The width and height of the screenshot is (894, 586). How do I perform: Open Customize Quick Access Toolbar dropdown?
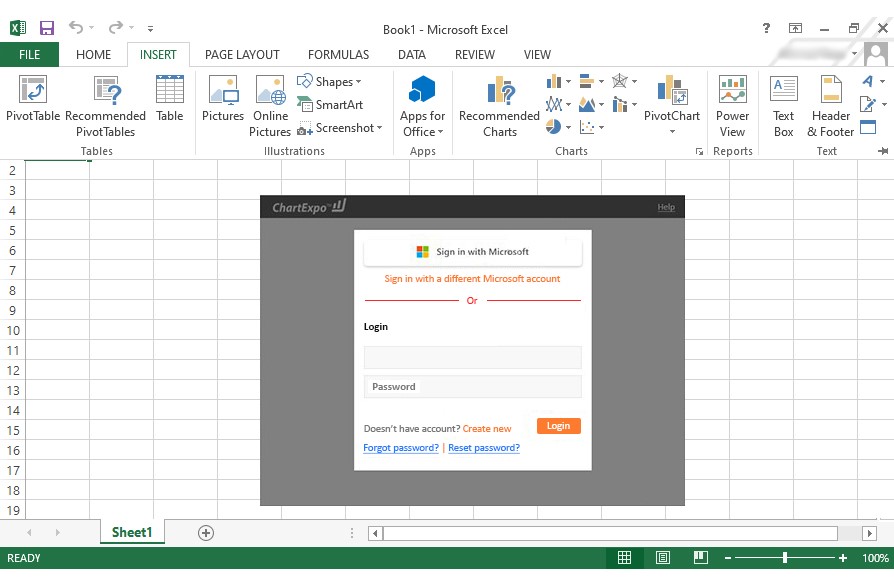(x=150, y=28)
